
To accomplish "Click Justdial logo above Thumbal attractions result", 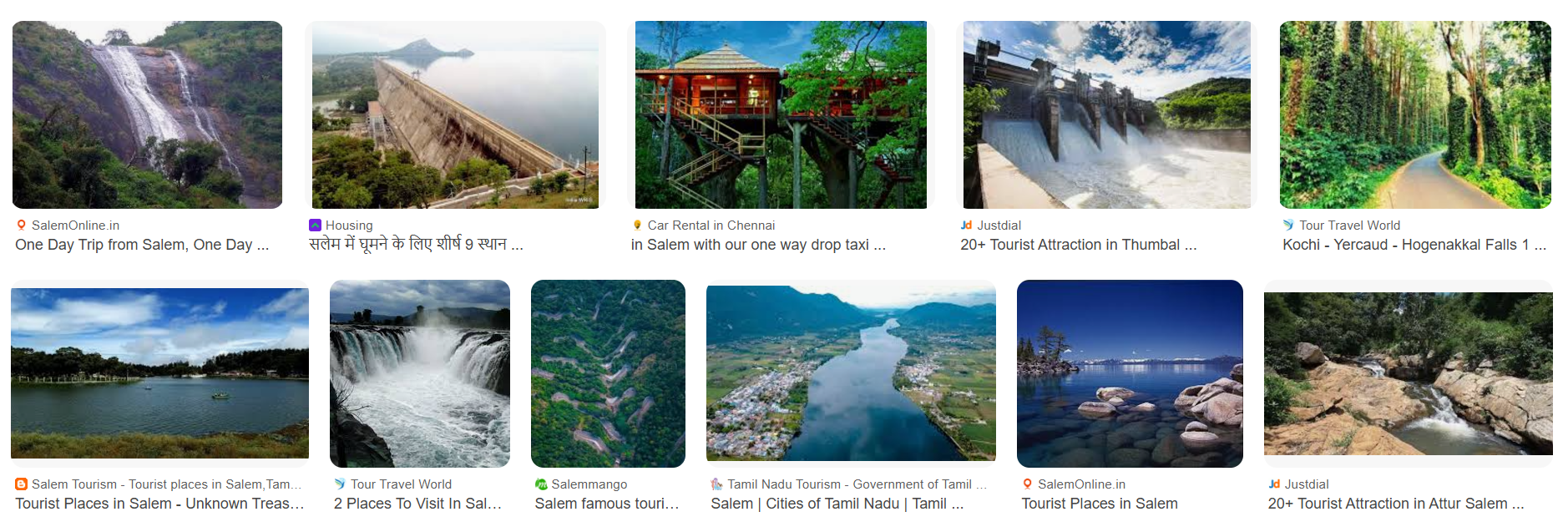I will 966,225.
